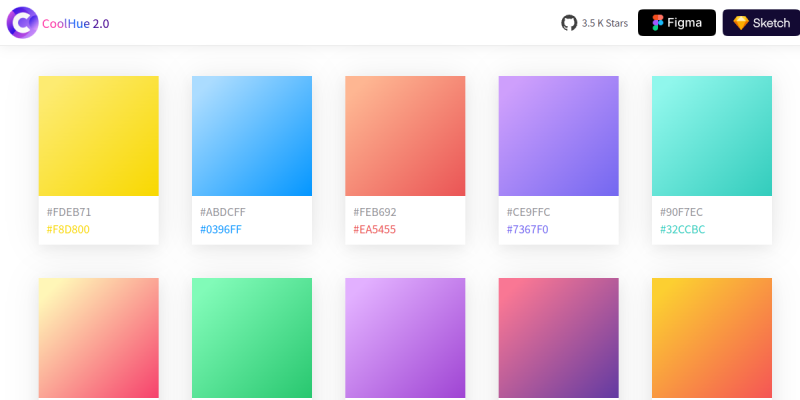Click the GitHub octocat icon
This screenshot has width=800, height=400.
click(569, 23)
